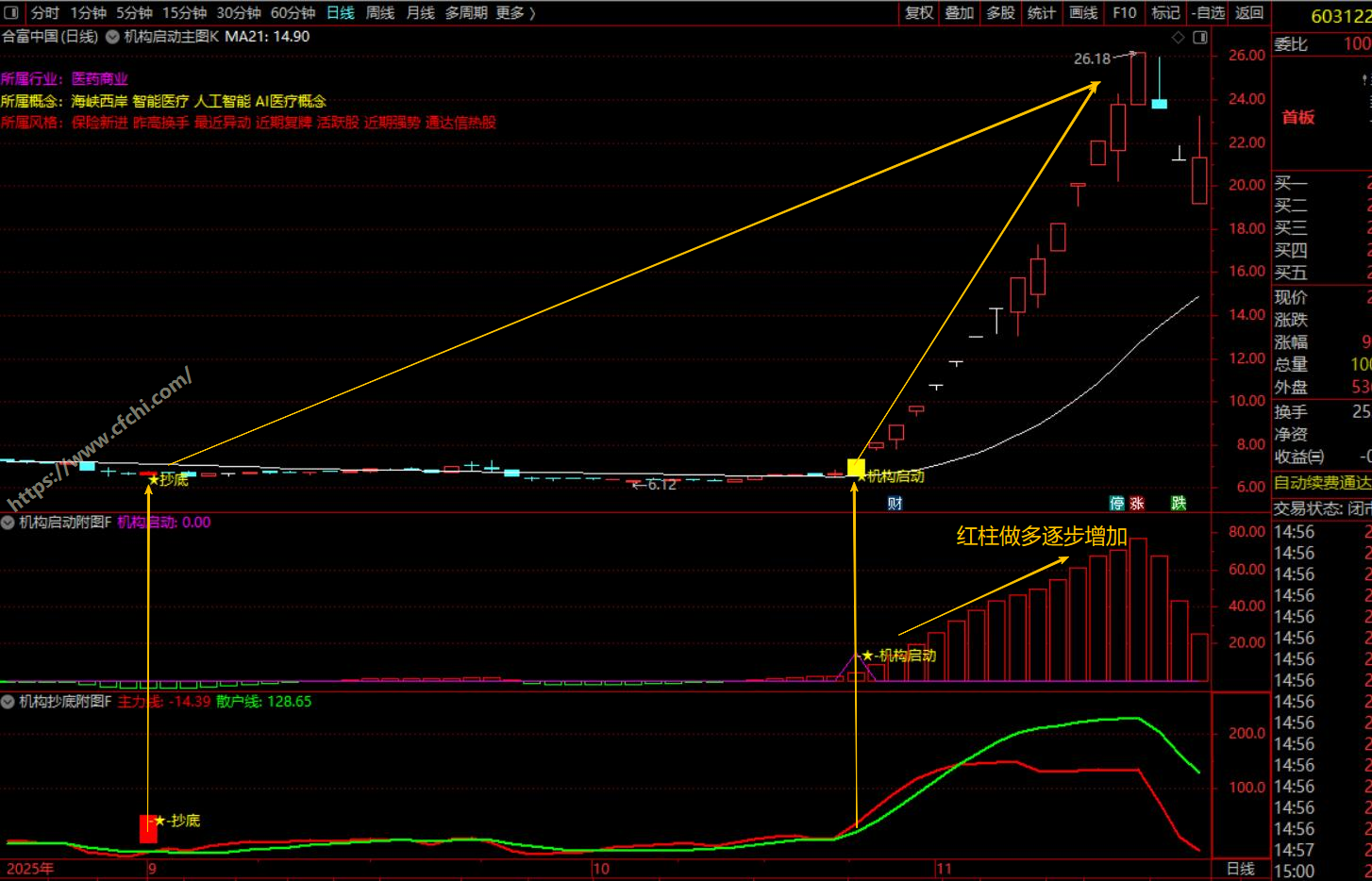Click the 现价 current price row
The height and width of the screenshot is (881, 1372).
pos(1322,297)
